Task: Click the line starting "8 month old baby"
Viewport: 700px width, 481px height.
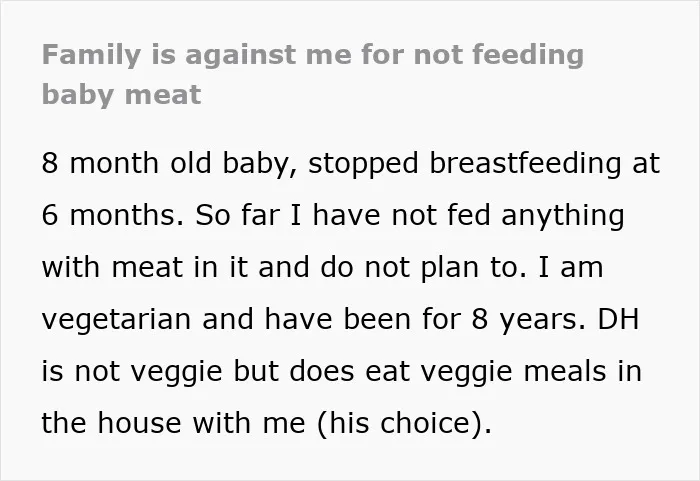Action: click(350, 163)
